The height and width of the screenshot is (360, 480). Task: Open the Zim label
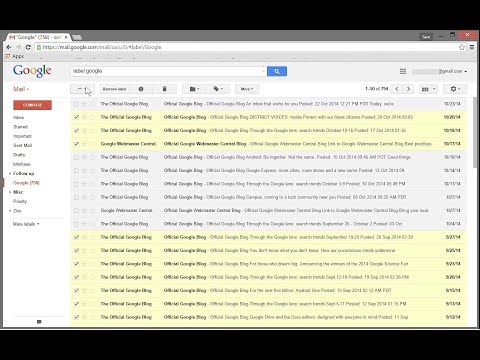coord(17,211)
